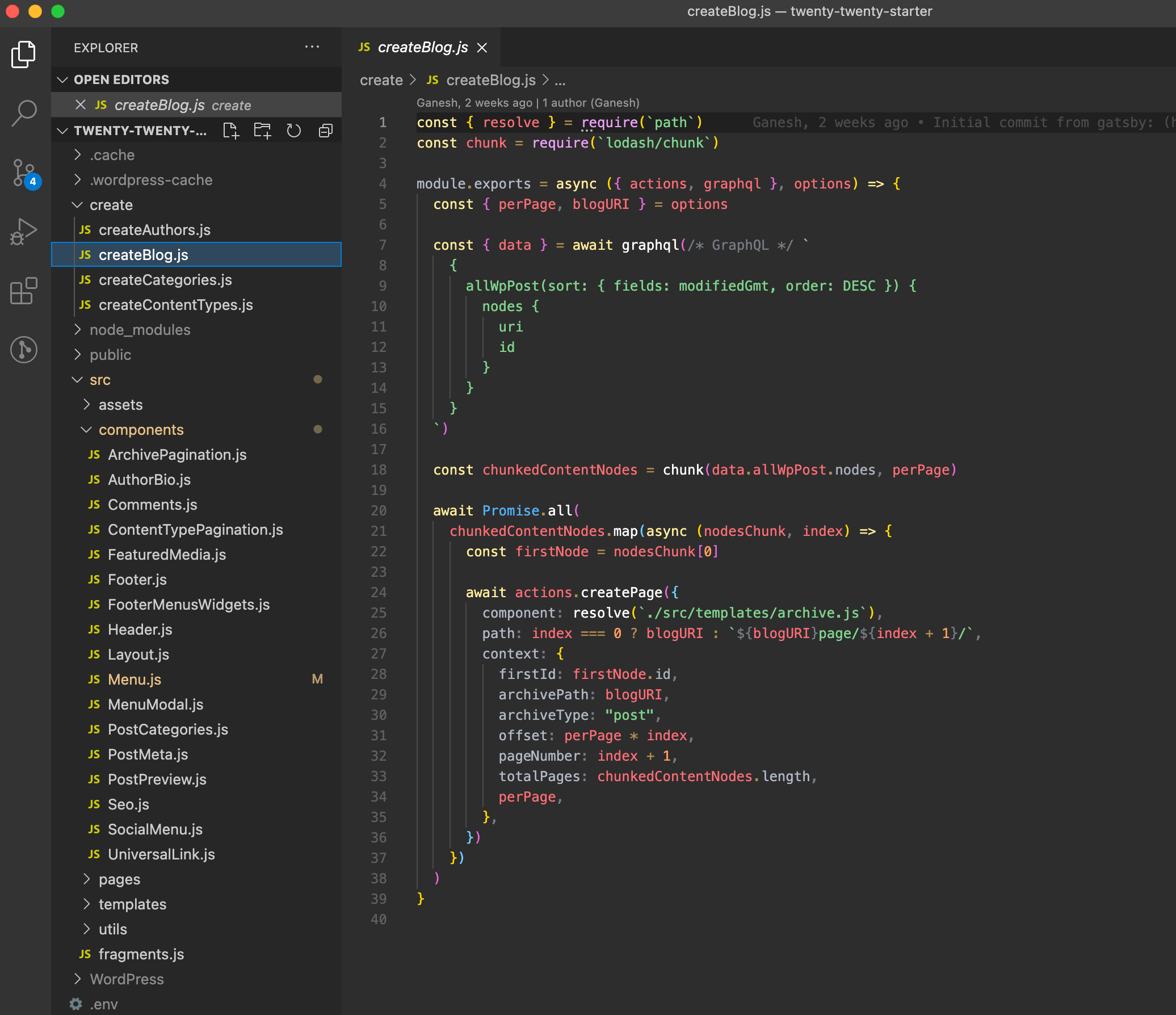Open PostCategories.js file
Screen dimensions: 1176x1015
coord(196,729)
